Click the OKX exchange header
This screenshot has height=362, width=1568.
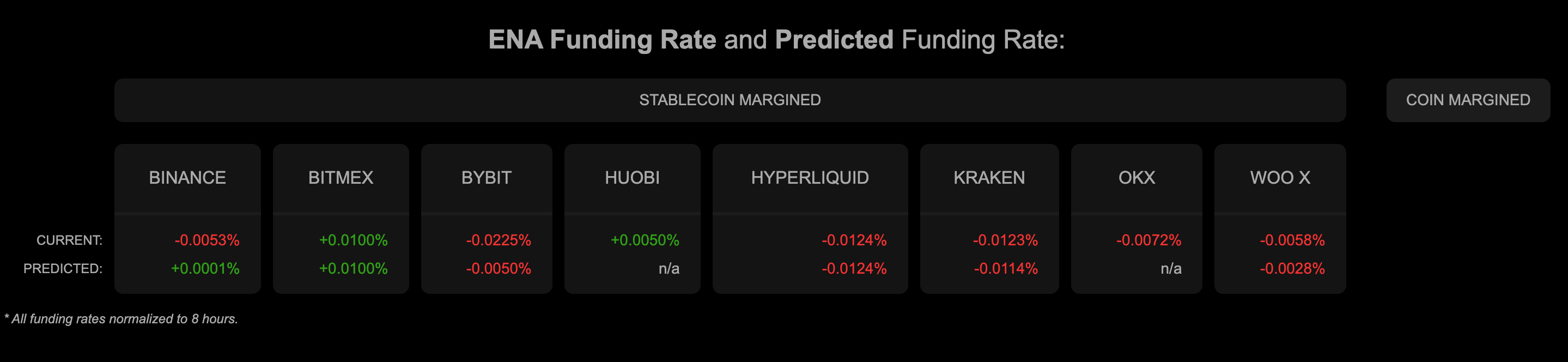point(1137,178)
